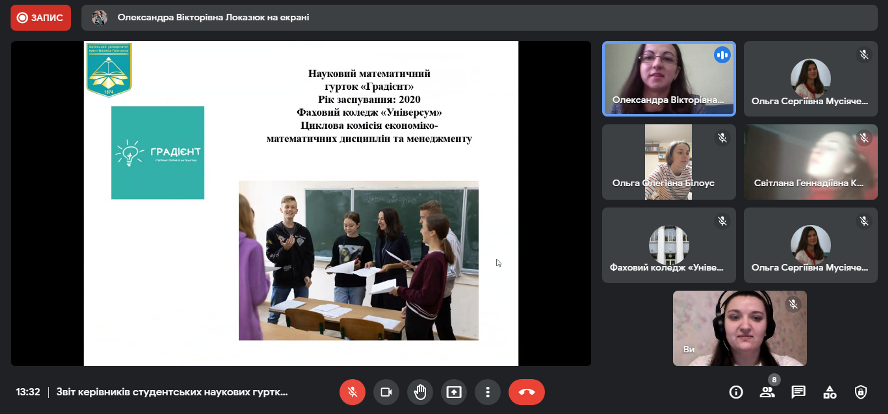The width and height of the screenshot is (888, 414).
Task: Raise your hand in the meeting
Action: pos(420,392)
